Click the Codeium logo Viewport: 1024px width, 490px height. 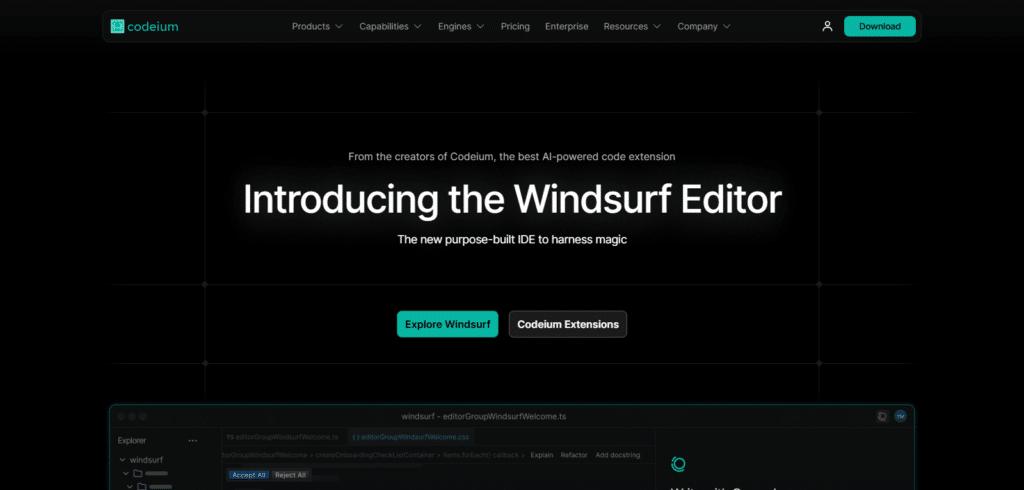click(x=144, y=26)
